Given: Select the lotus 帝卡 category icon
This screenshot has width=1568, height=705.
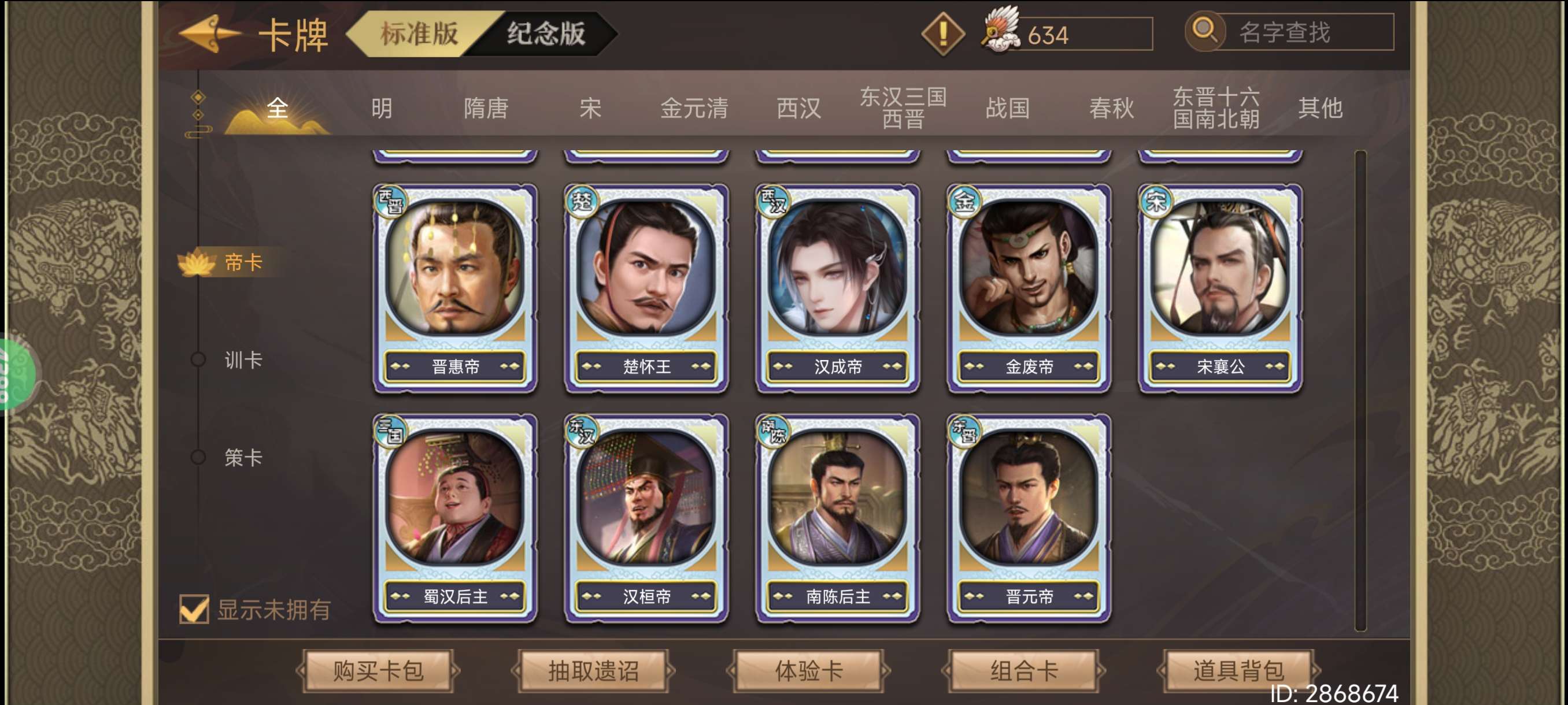Looking at the screenshot, I should (x=197, y=262).
